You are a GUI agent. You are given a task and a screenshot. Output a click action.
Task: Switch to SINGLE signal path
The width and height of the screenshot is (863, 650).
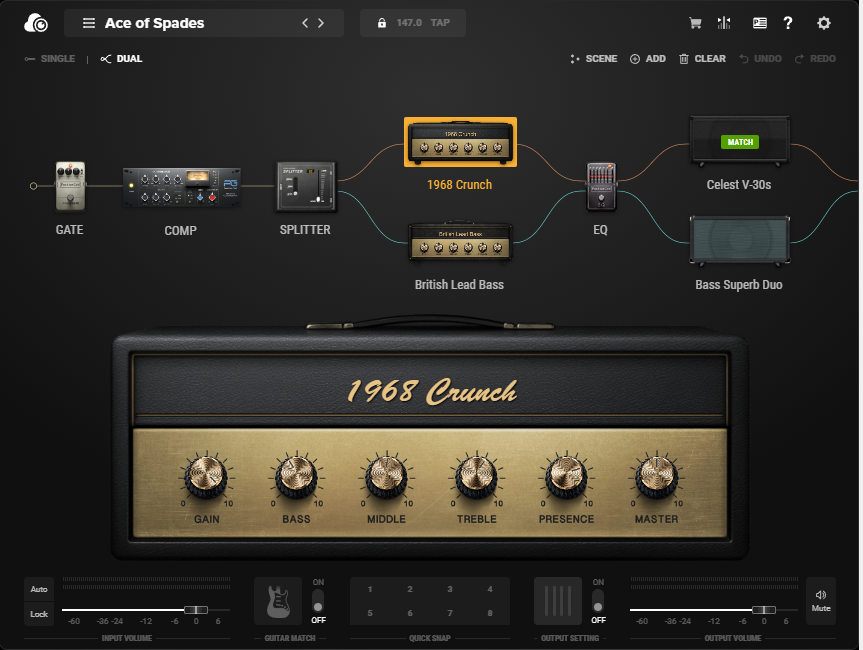50,59
